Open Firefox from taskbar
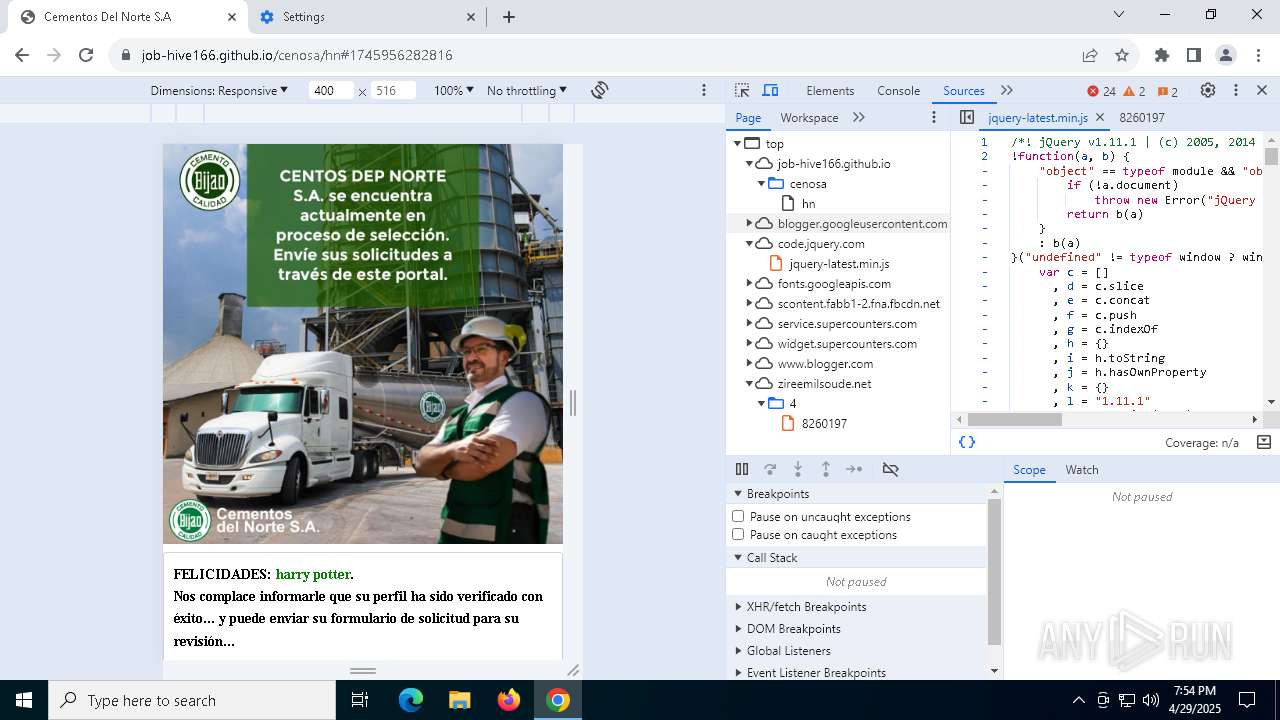 coord(509,700)
